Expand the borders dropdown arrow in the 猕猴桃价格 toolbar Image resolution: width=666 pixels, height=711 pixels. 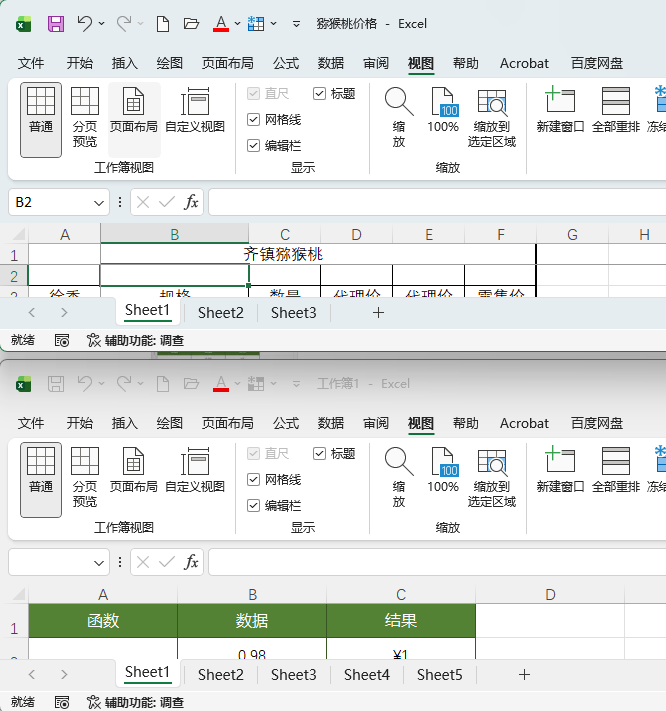274,24
